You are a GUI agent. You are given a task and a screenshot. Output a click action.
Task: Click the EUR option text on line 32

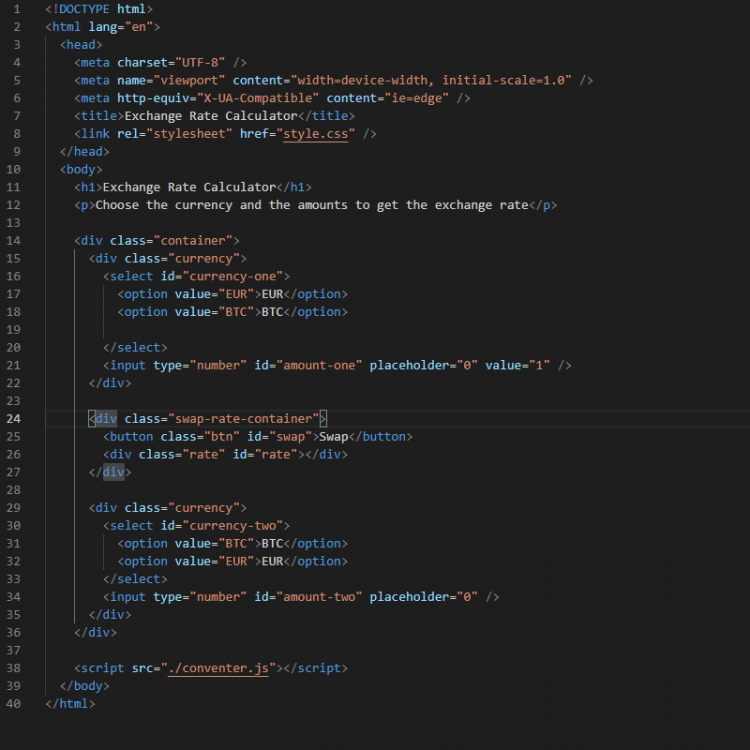[x=272, y=562]
